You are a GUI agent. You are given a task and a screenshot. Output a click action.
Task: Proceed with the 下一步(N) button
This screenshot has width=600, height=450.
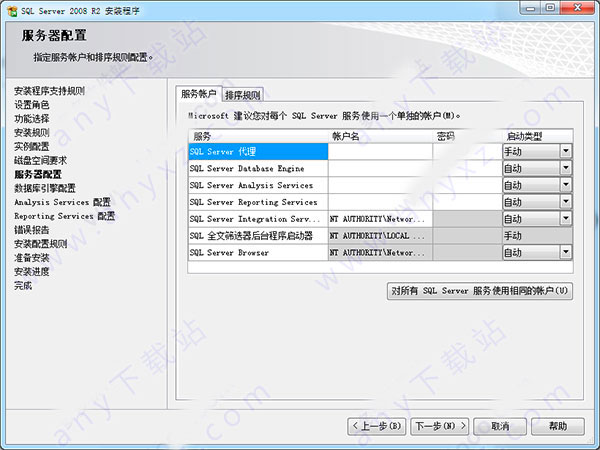click(x=440, y=426)
